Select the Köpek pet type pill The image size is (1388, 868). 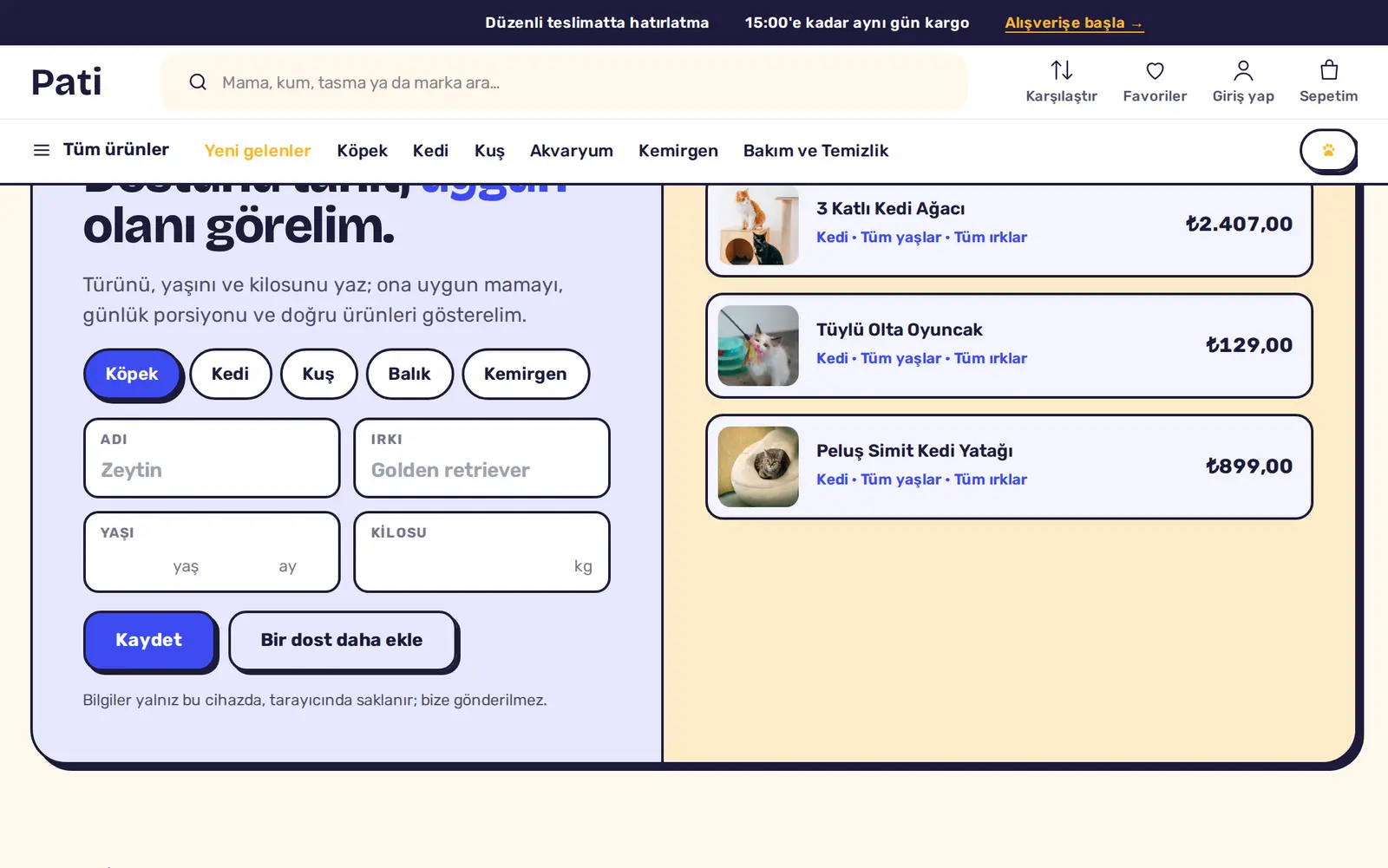coord(132,374)
